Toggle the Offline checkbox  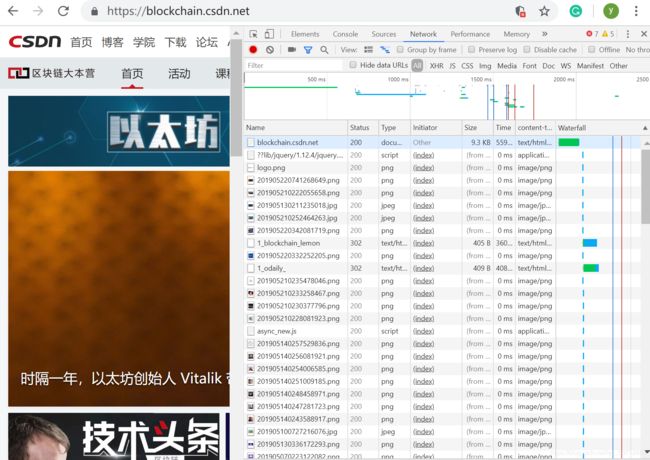click(x=592, y=50)
